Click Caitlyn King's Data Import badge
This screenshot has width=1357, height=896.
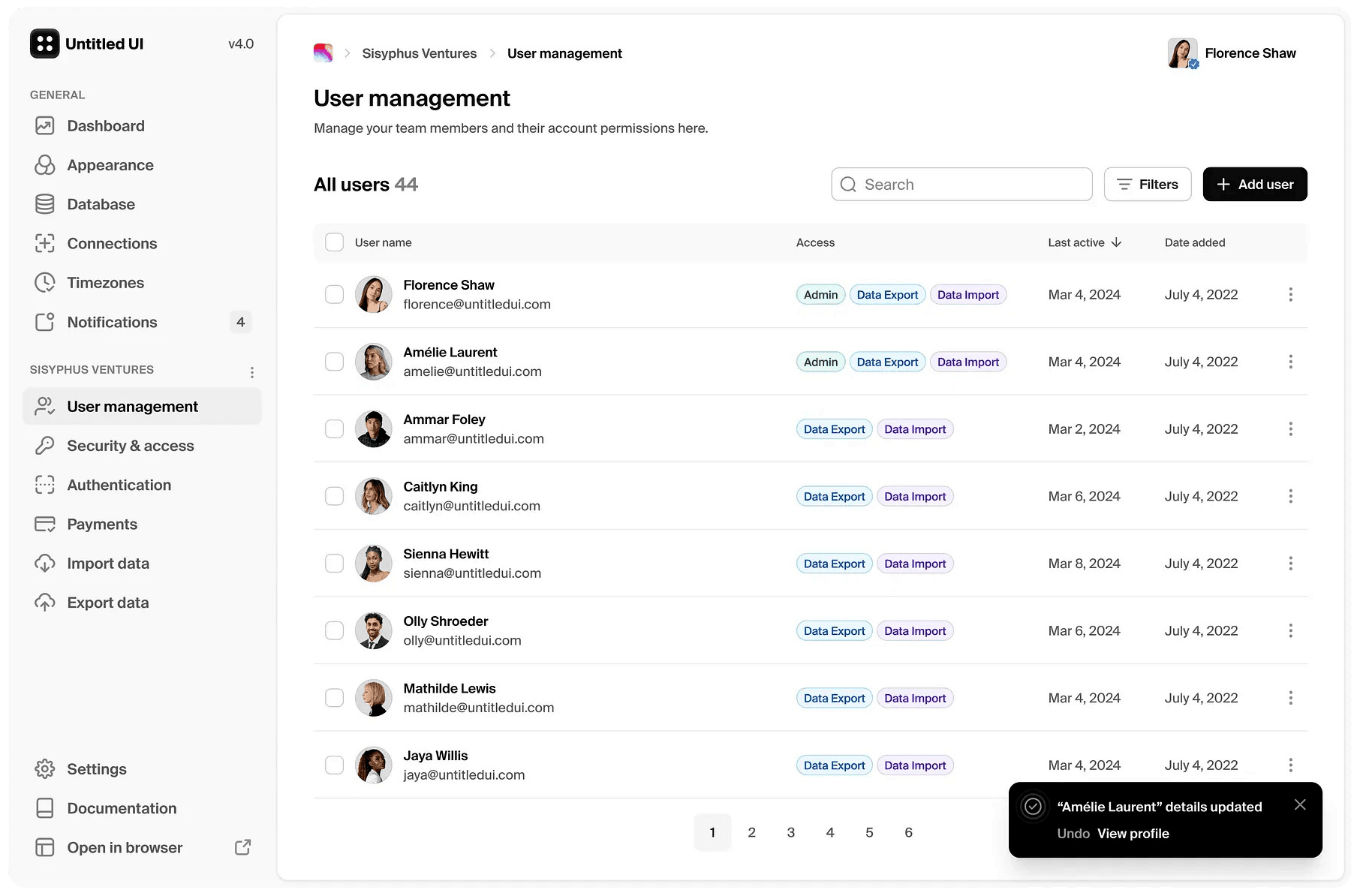[x=915, y=496]
